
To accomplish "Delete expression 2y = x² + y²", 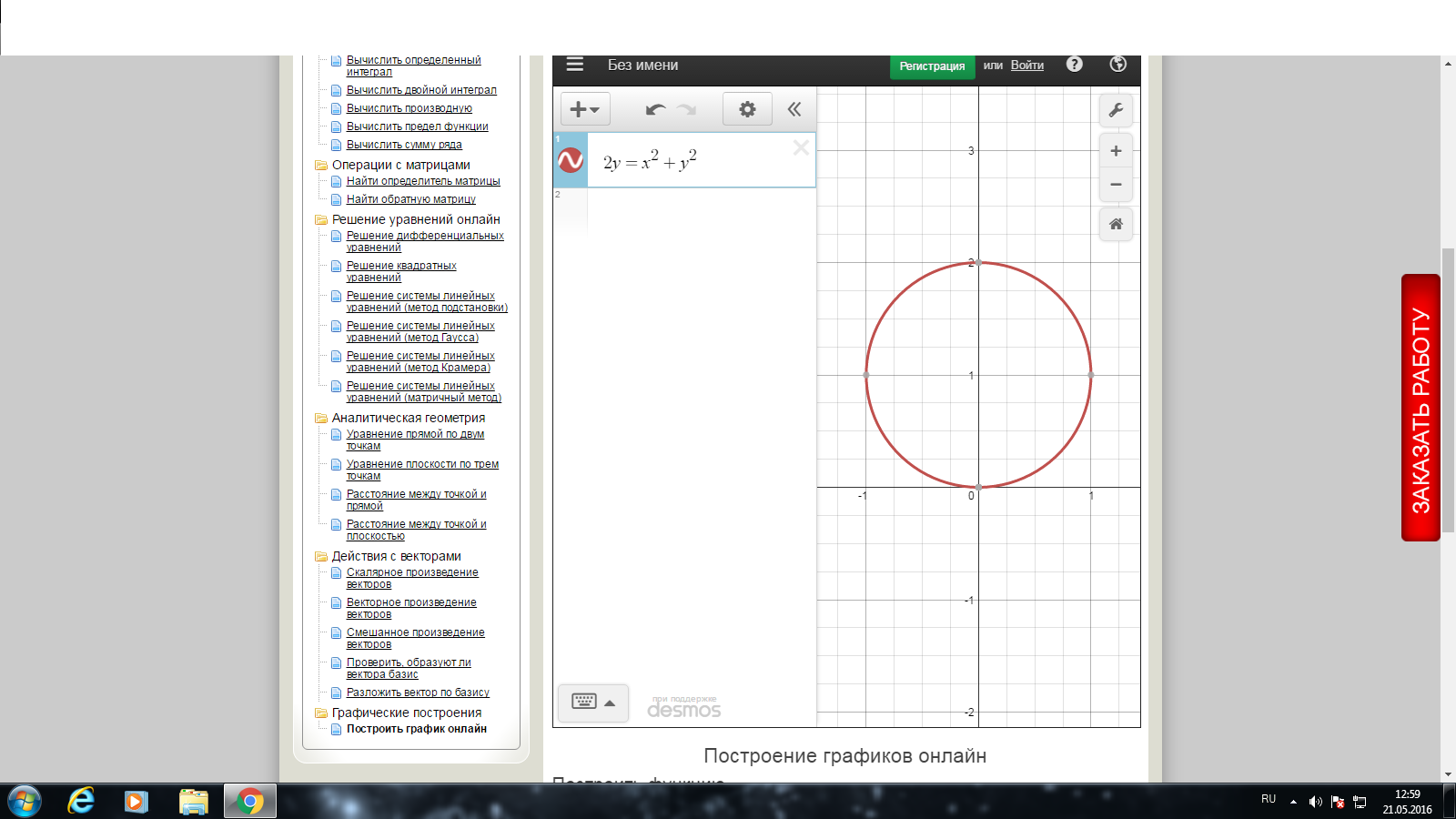I will click(801, 147).
